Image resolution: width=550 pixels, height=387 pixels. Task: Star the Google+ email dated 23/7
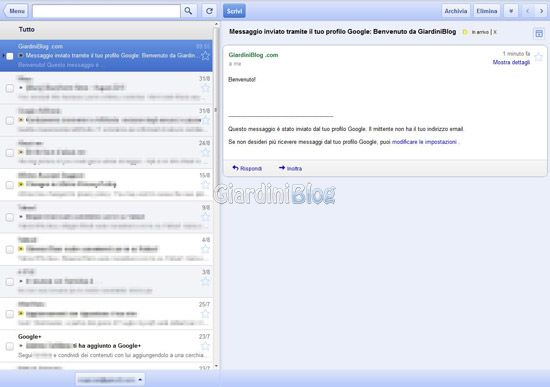pyautogui.click(x=205, y=346)
